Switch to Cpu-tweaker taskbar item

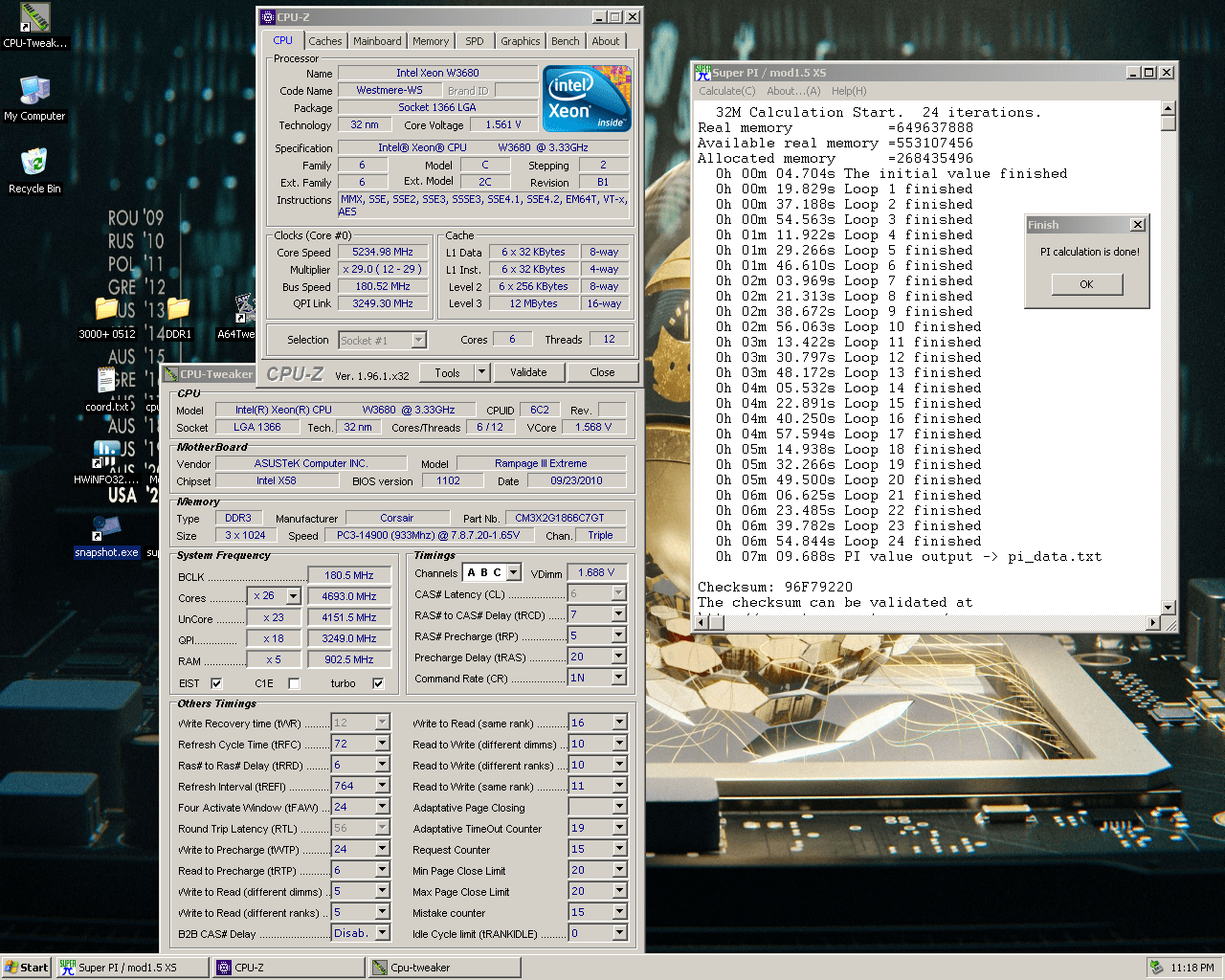coord(445,968)
